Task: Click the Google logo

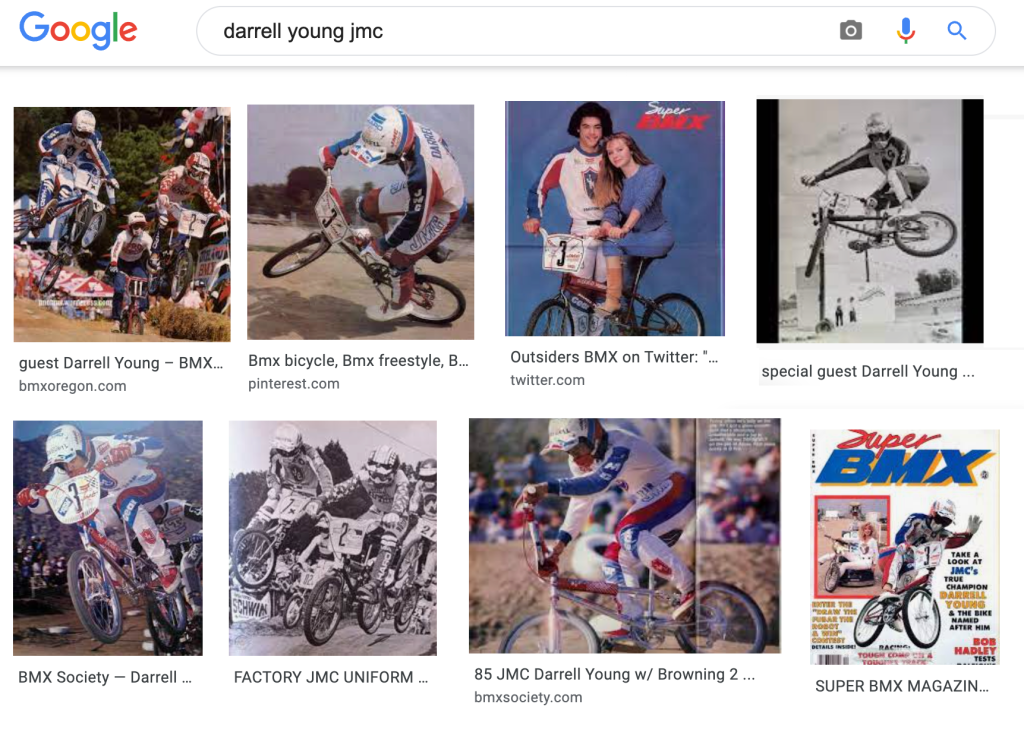Action: click(x=78, y=31)
